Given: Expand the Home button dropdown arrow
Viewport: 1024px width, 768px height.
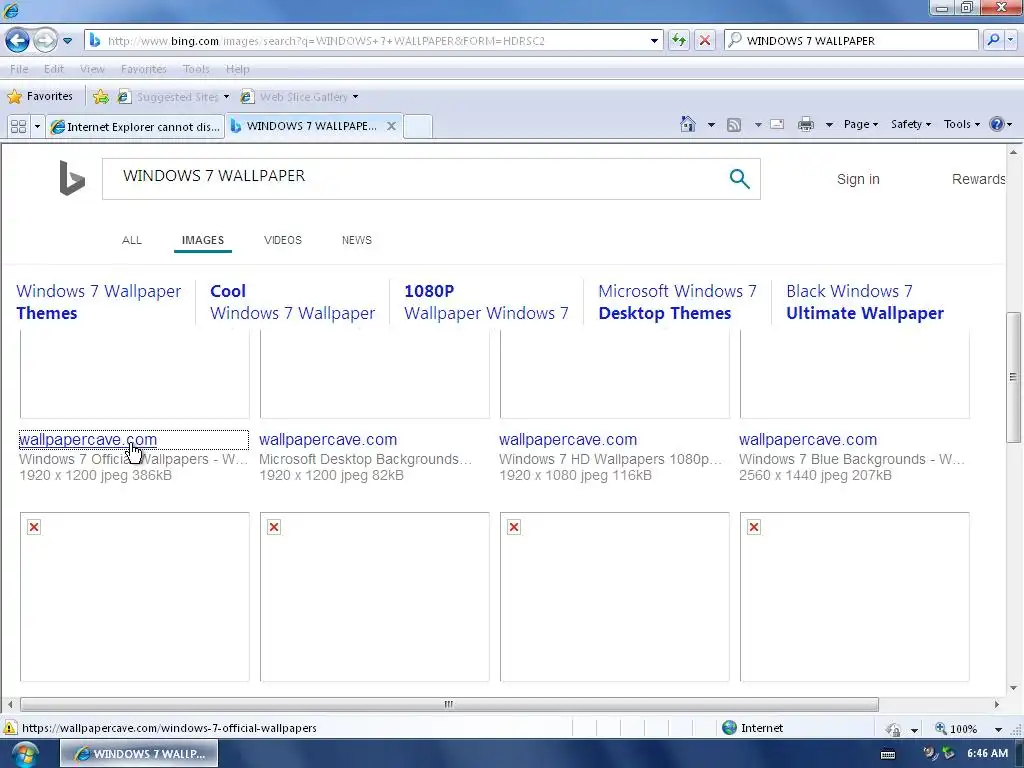Looking at the screenshot, I should (x=711, y=124).
